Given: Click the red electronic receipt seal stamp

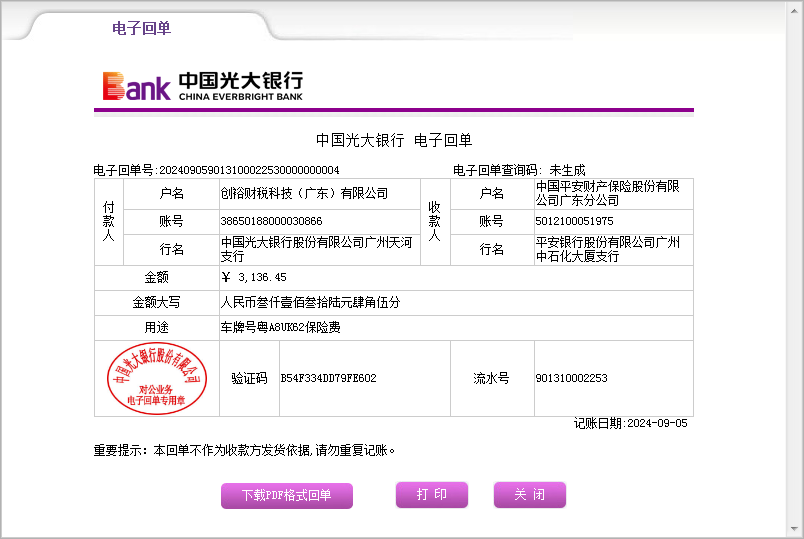Looking at the screenshot, I should pos(156,377).
